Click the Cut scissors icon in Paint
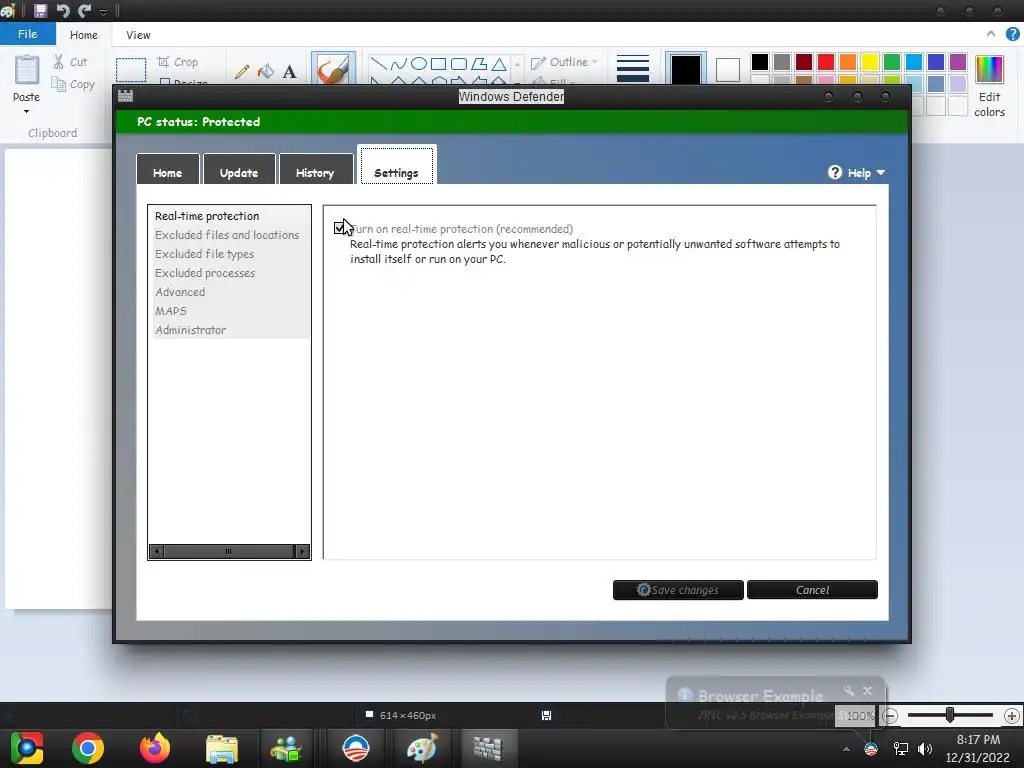Image resolution: width=1024 pixels, height=768 pixels. pyautogui.click(x=59, y=62)
